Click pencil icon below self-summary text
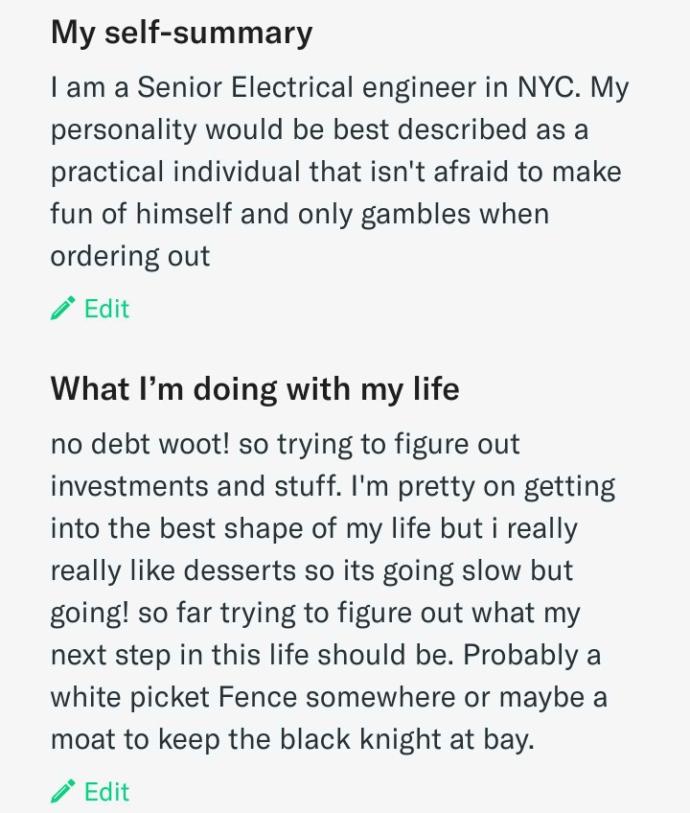690x813 pixels. click(62, 309)
